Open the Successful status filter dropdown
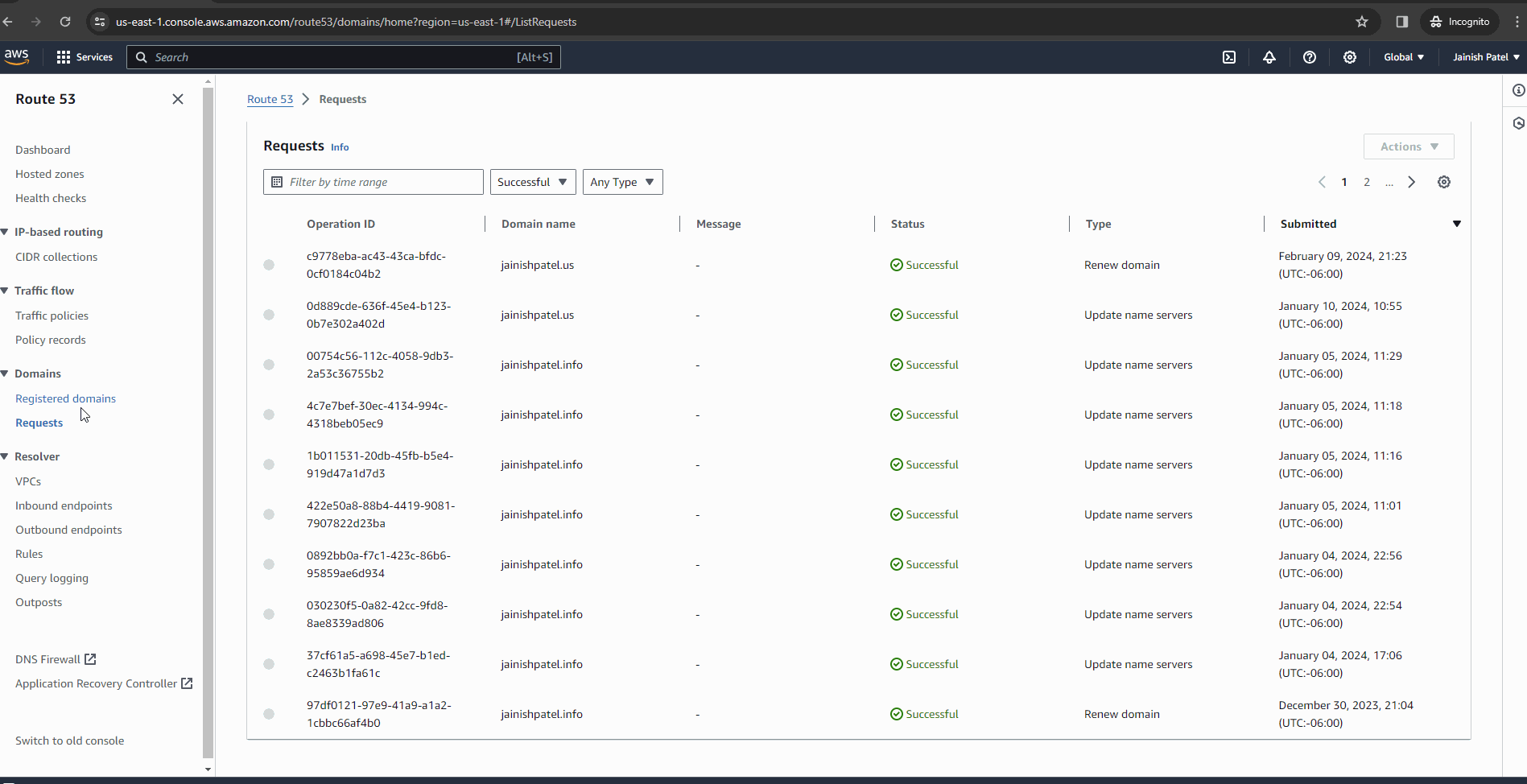This screenshot has height=784, width=1527. (x=532, y=182)
